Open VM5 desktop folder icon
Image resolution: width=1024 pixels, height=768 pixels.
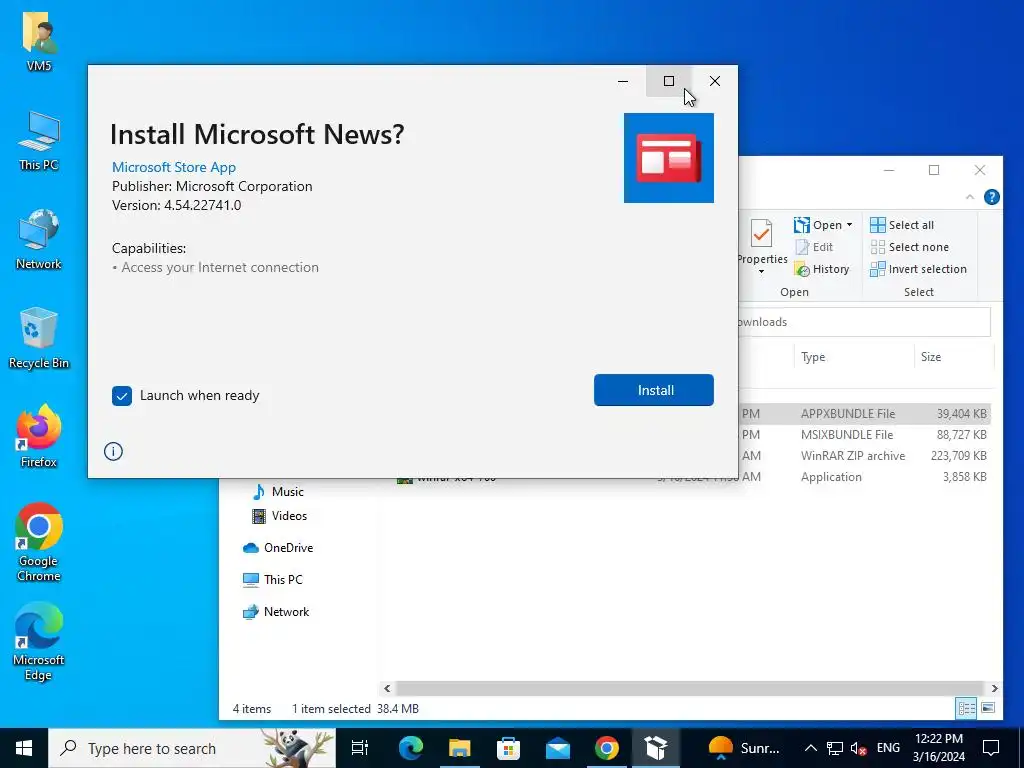pos(39,42)
